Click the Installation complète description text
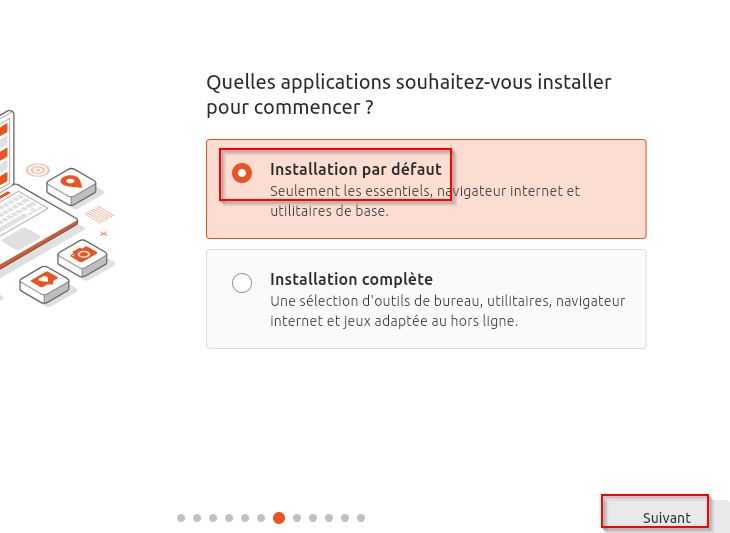The width and height of the screenshot is (730, 533). tap(447, 311)
